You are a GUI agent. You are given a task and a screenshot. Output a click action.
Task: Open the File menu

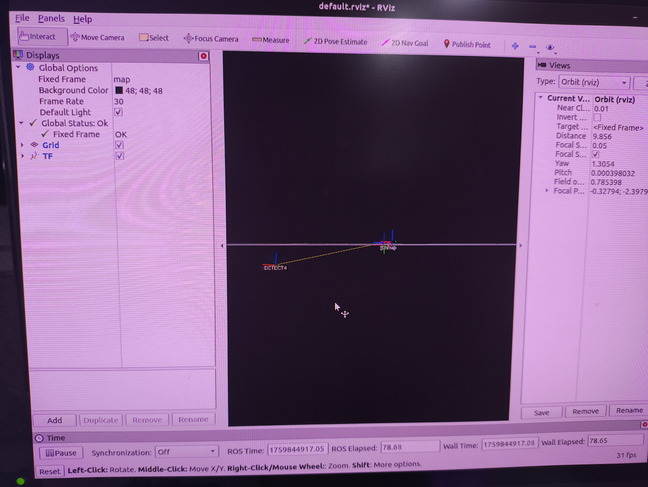22,18
